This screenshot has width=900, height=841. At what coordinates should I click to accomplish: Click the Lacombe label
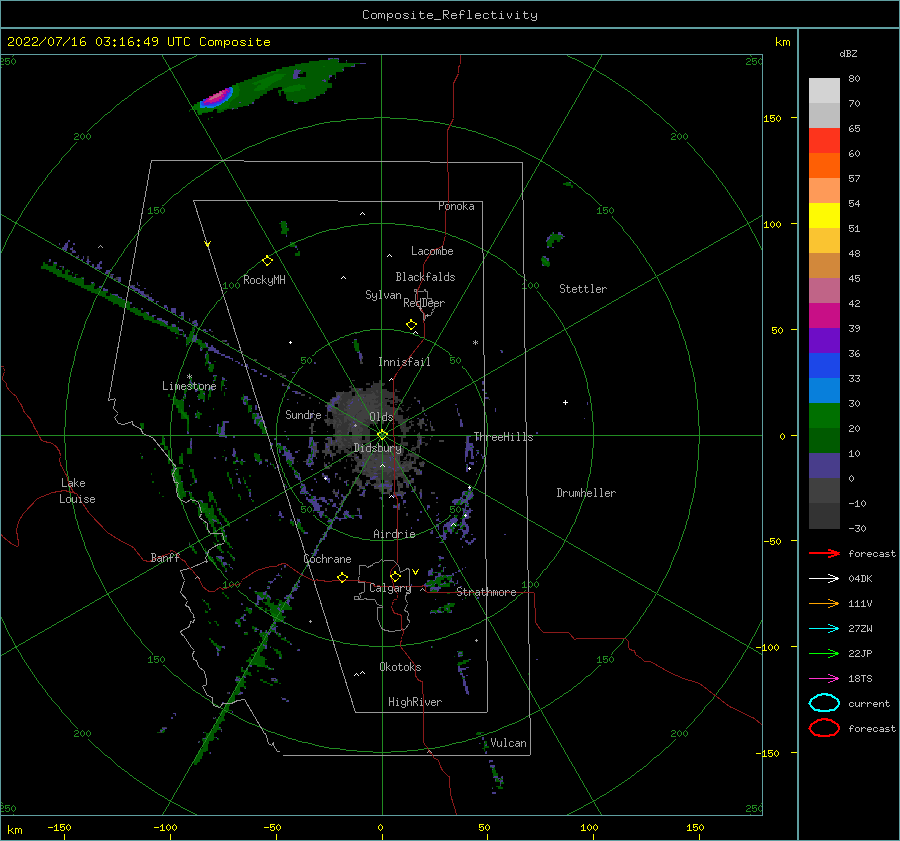coord(432,251)
